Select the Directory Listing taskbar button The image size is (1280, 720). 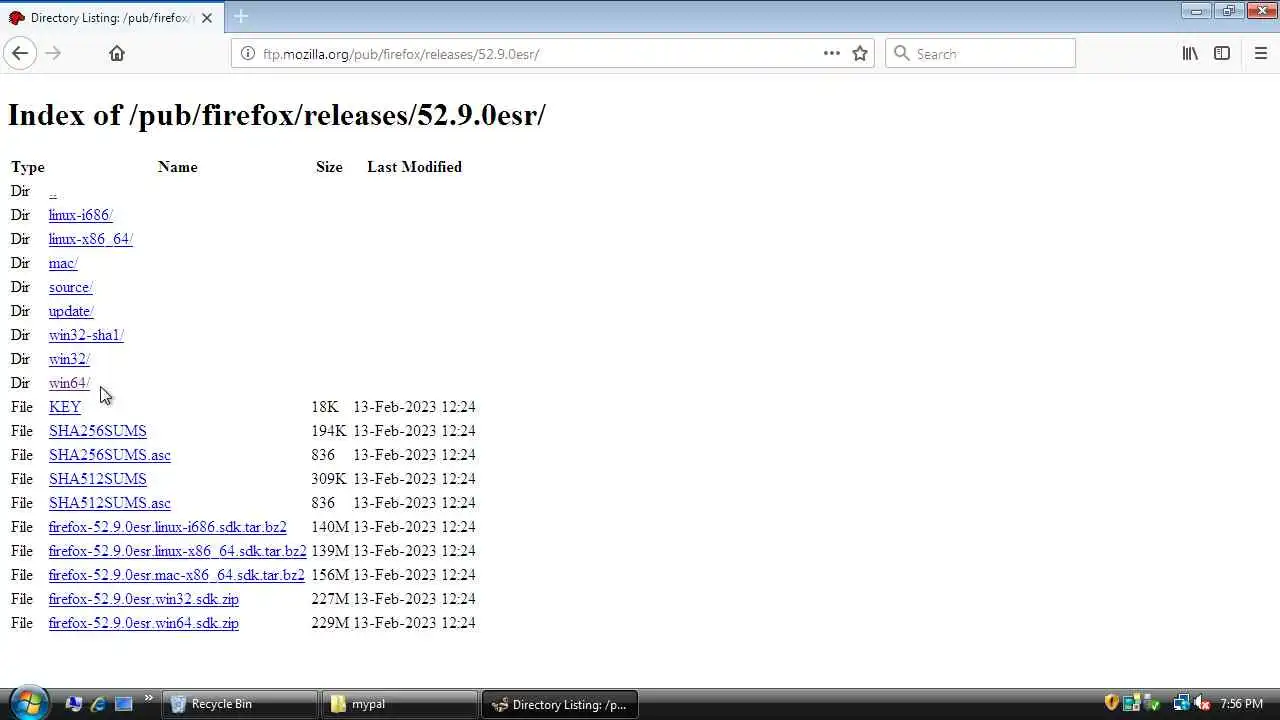point(560,704)
